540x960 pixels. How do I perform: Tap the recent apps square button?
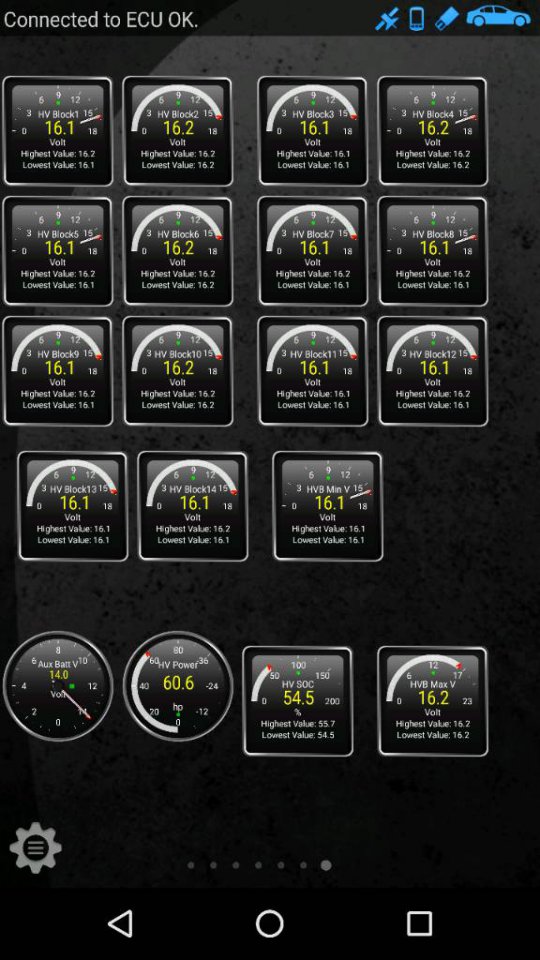[x=419, y=923]
